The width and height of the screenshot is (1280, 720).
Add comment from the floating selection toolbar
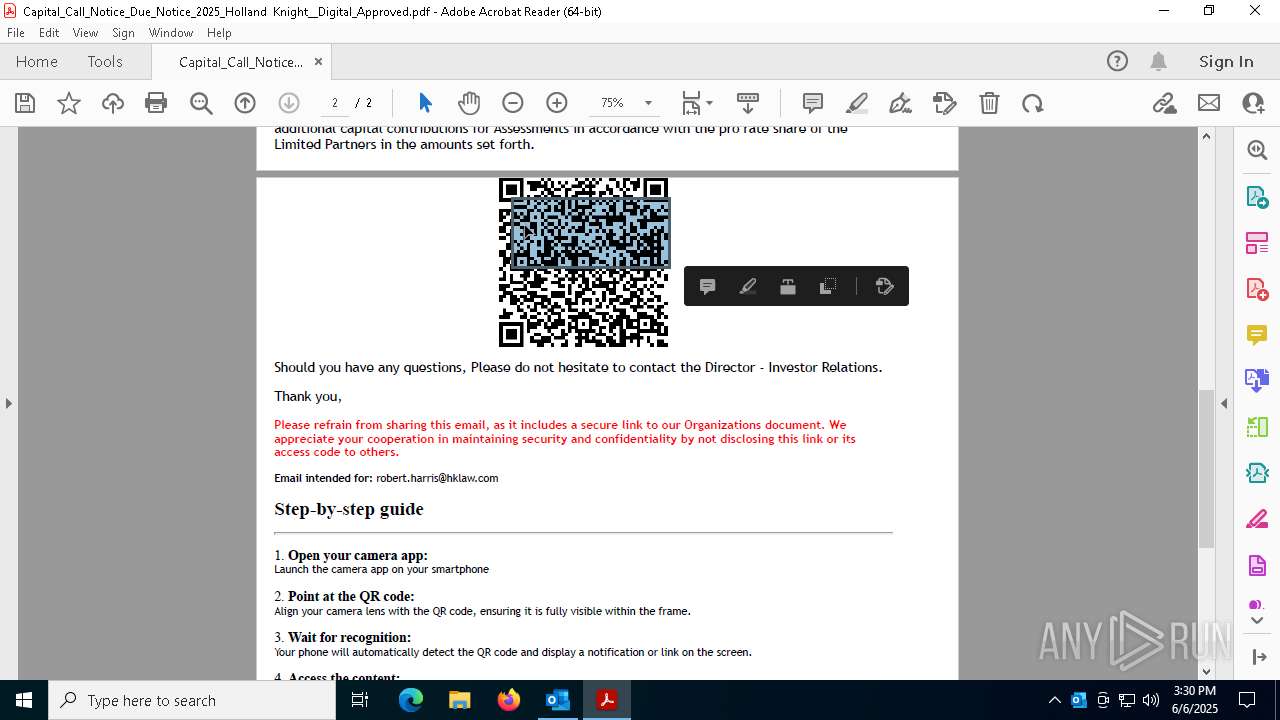coord(707,286)
